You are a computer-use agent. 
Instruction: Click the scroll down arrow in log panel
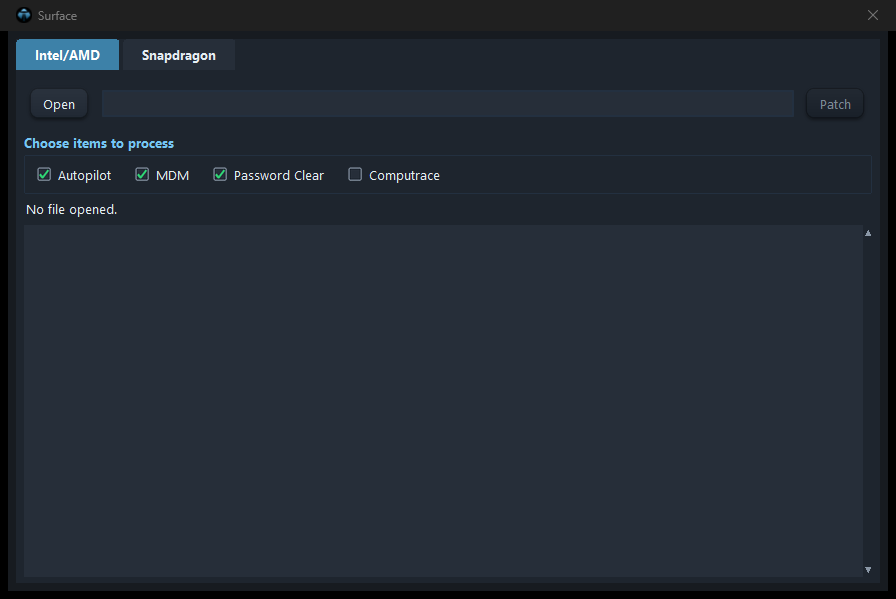(868, 569)
